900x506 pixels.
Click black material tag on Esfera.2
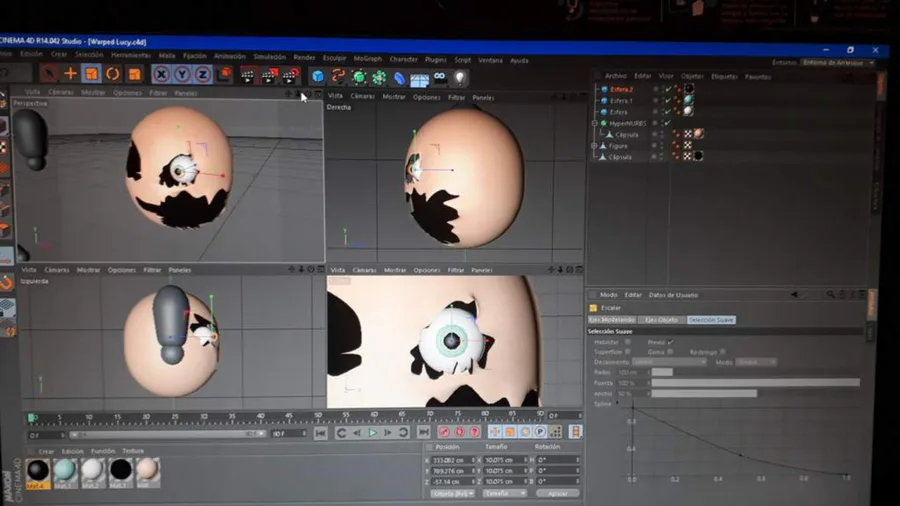tap(689, 89)
